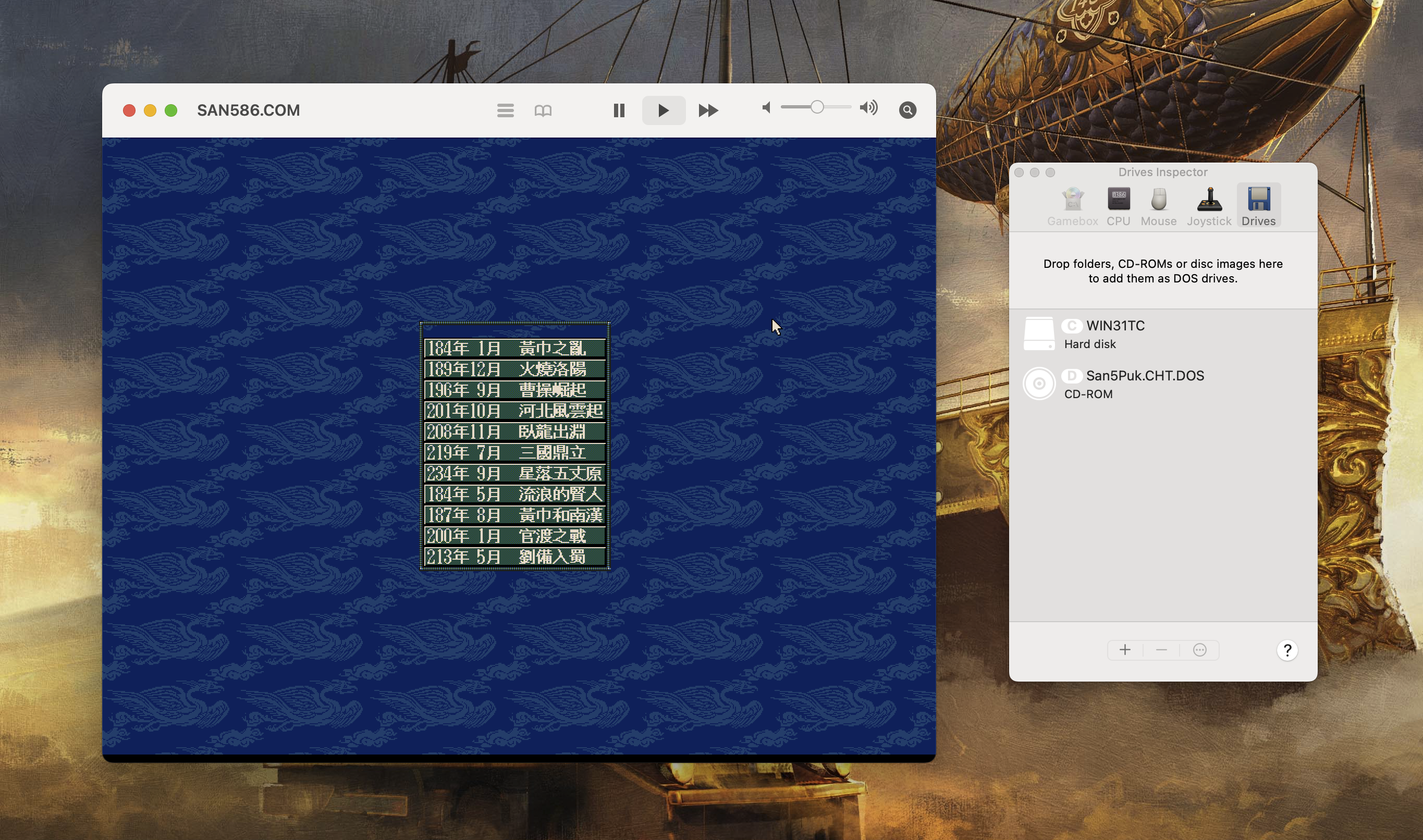
Task: Open the documentation book icon
Action: pos(543,110)
